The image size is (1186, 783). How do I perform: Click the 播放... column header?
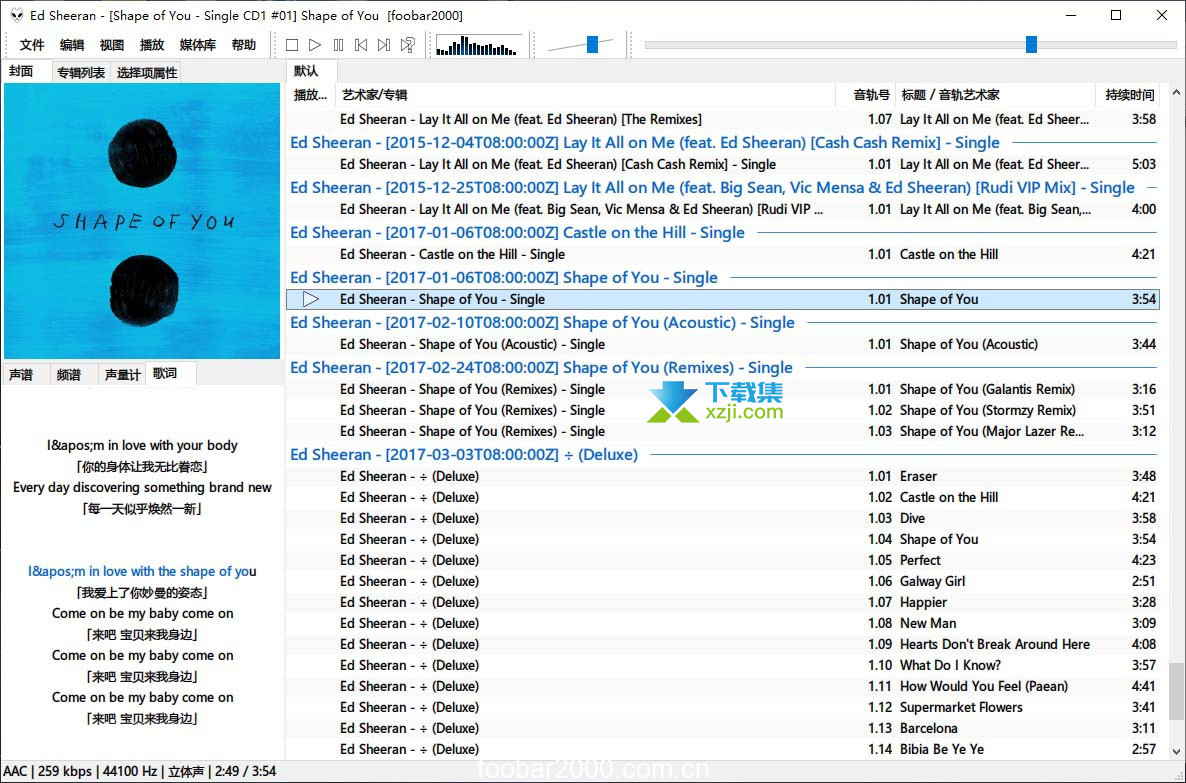pyautogui.click(x=310, y=95)
